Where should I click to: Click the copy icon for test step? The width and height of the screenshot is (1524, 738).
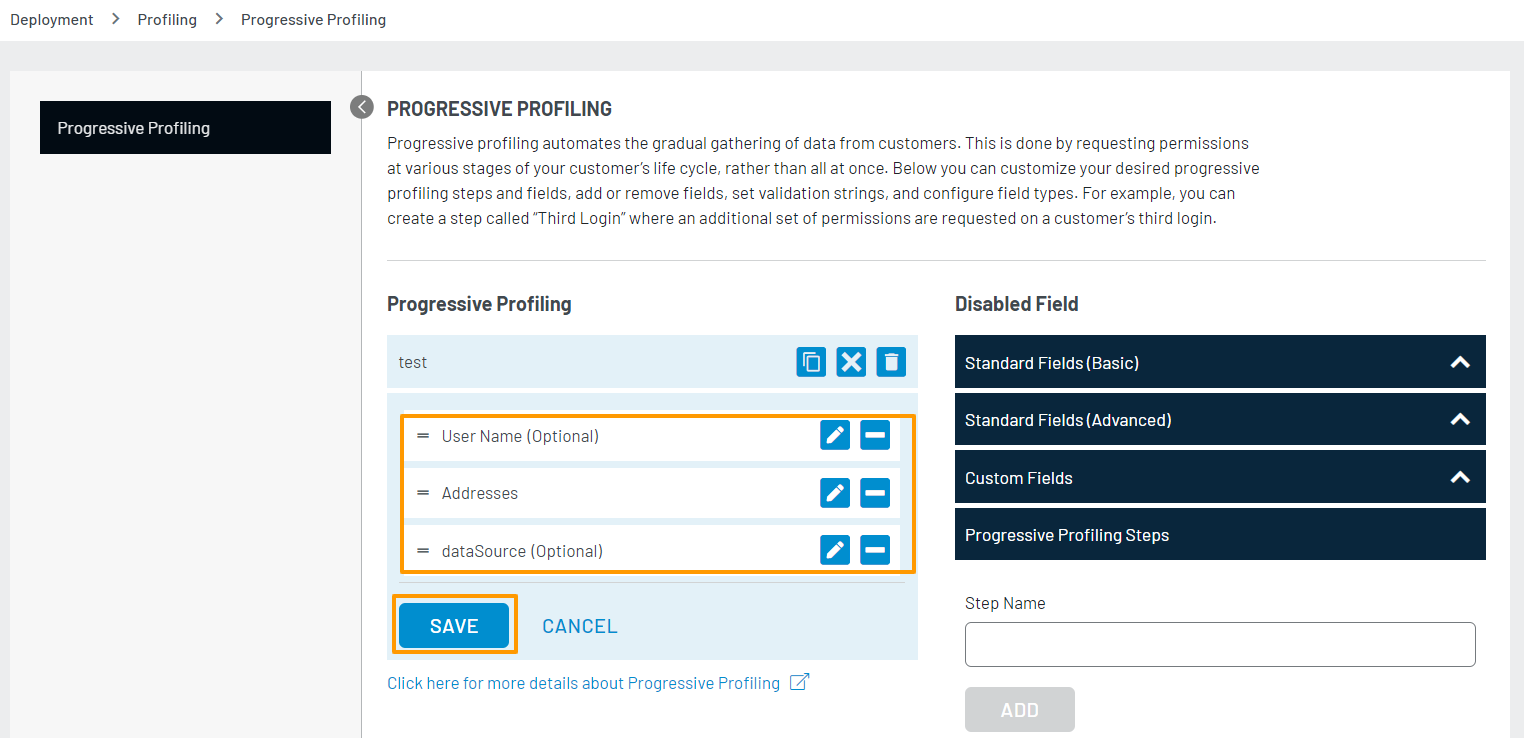click(x=811, y=362)
